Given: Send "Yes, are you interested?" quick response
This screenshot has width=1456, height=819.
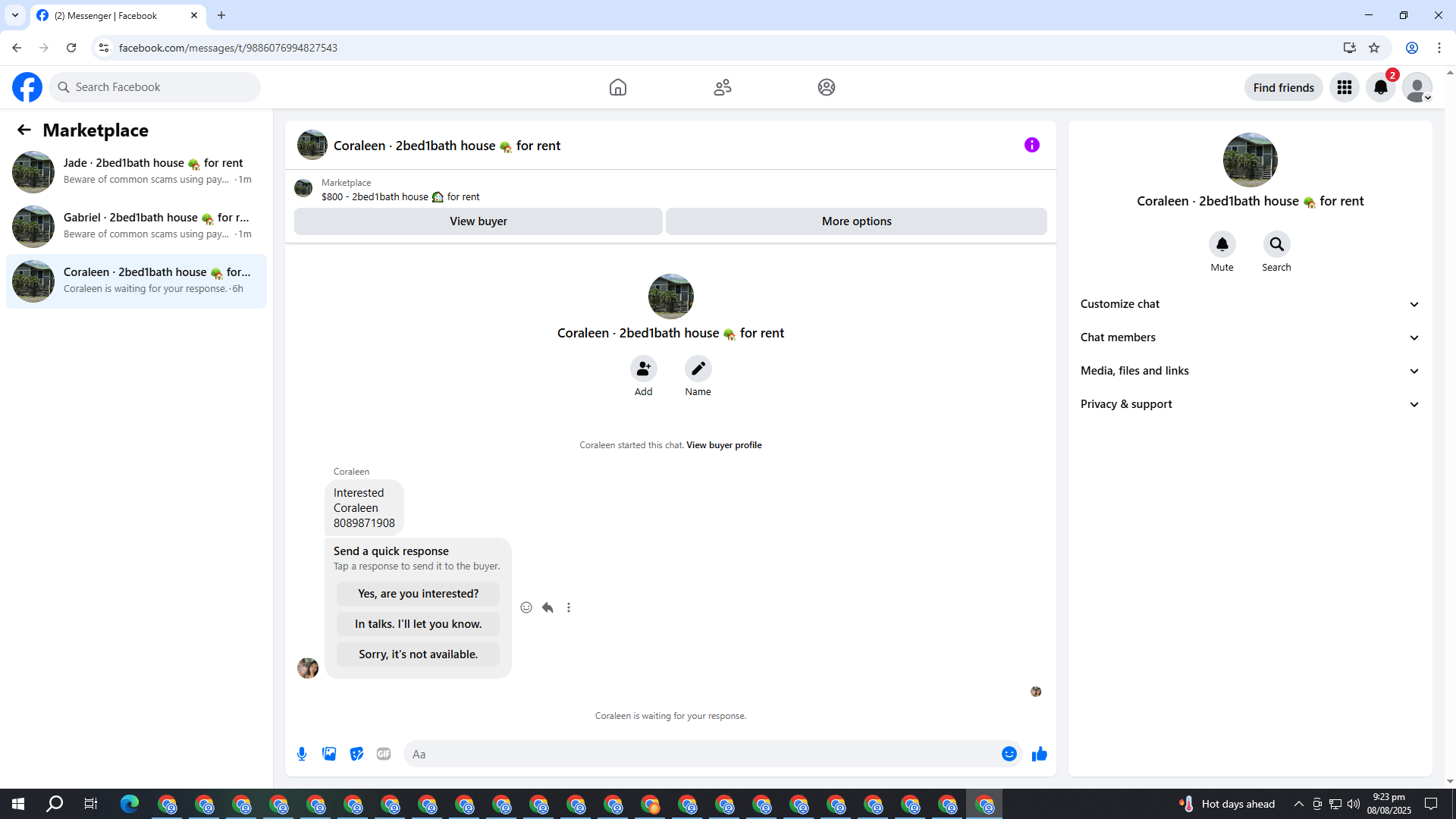Looking at the screenshot, I should tap(418, 594).
